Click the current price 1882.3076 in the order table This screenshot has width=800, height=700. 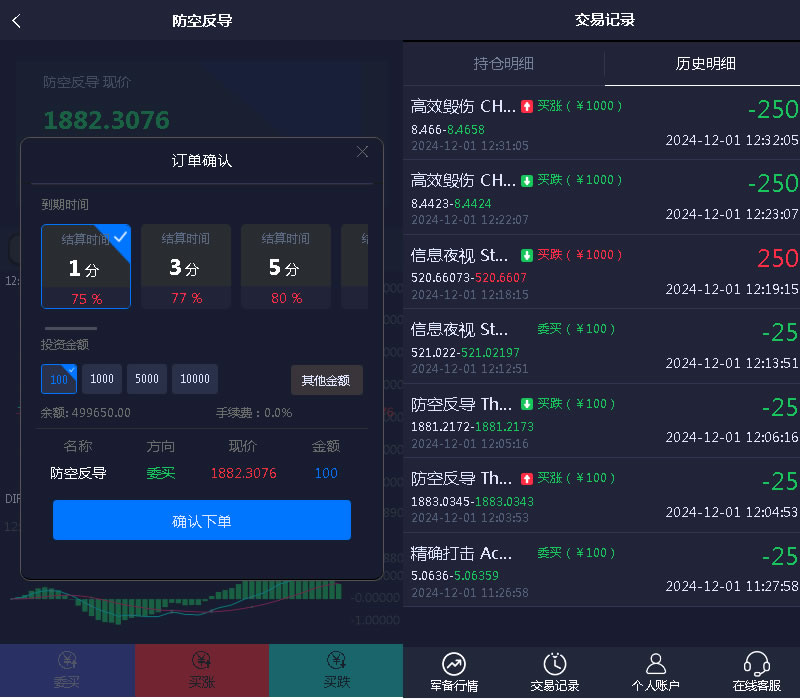tap(243, 473)
